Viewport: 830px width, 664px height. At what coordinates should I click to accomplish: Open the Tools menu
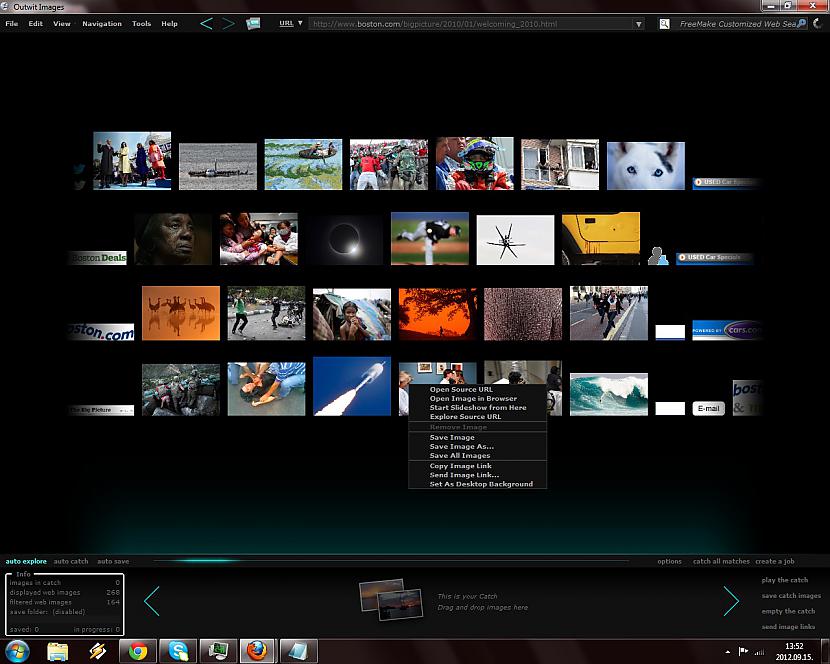[x=141, y=23]
